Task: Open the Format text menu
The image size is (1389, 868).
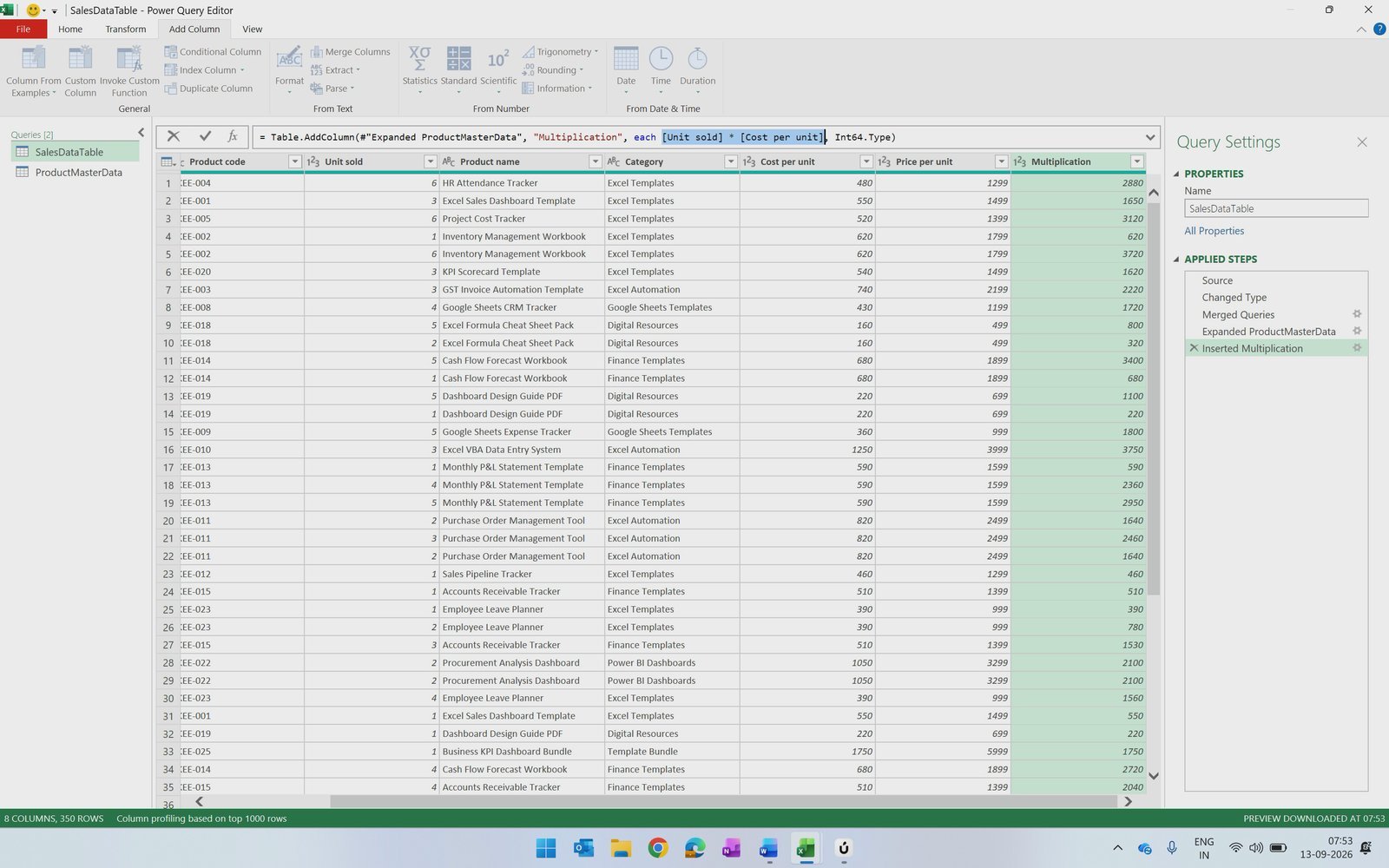Action: pyautogui.click(x=289, y=69)
